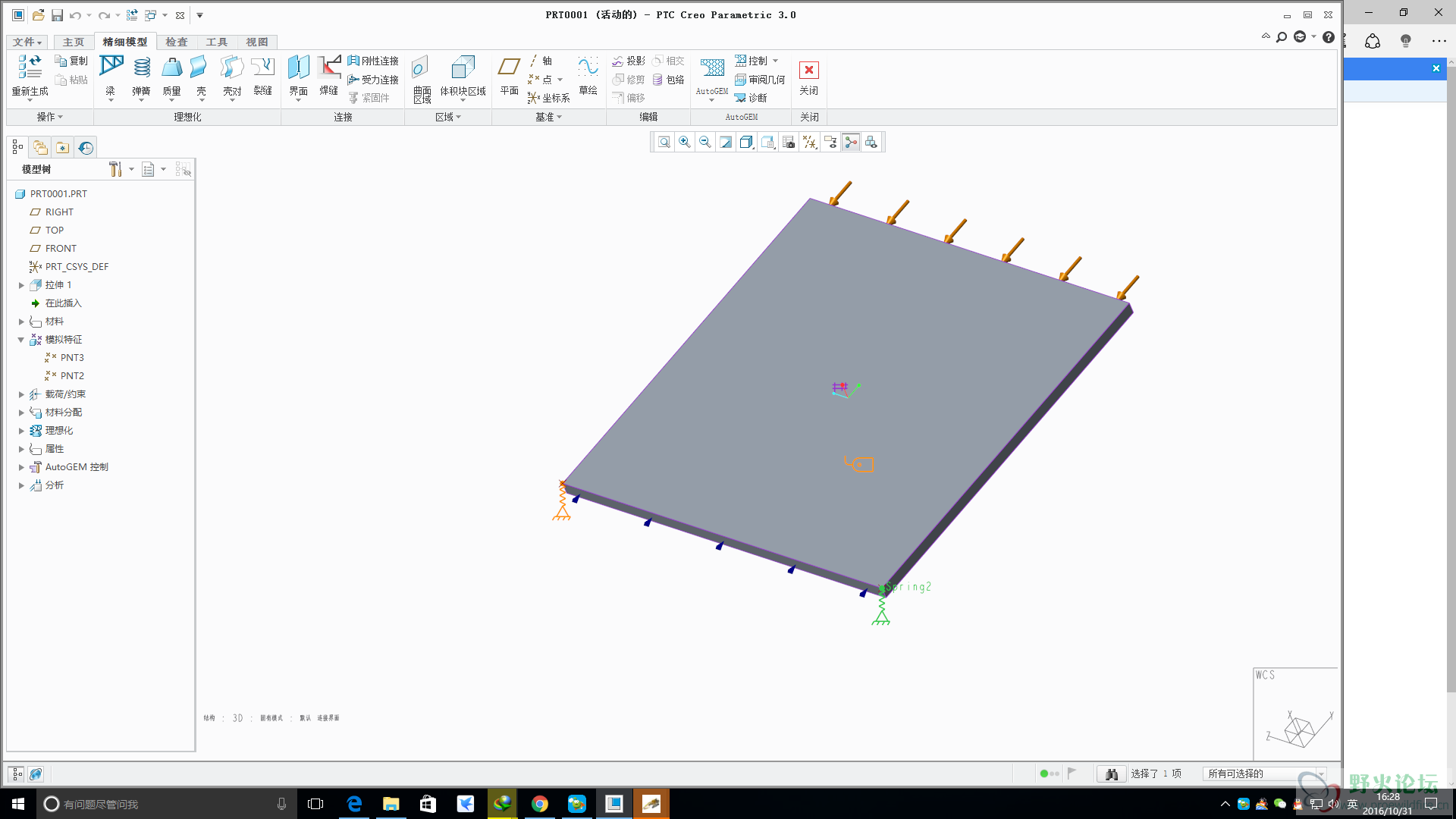Open the Sketch (草绘) tool
Screen dimensions: 1456x819
click(588, 67)
